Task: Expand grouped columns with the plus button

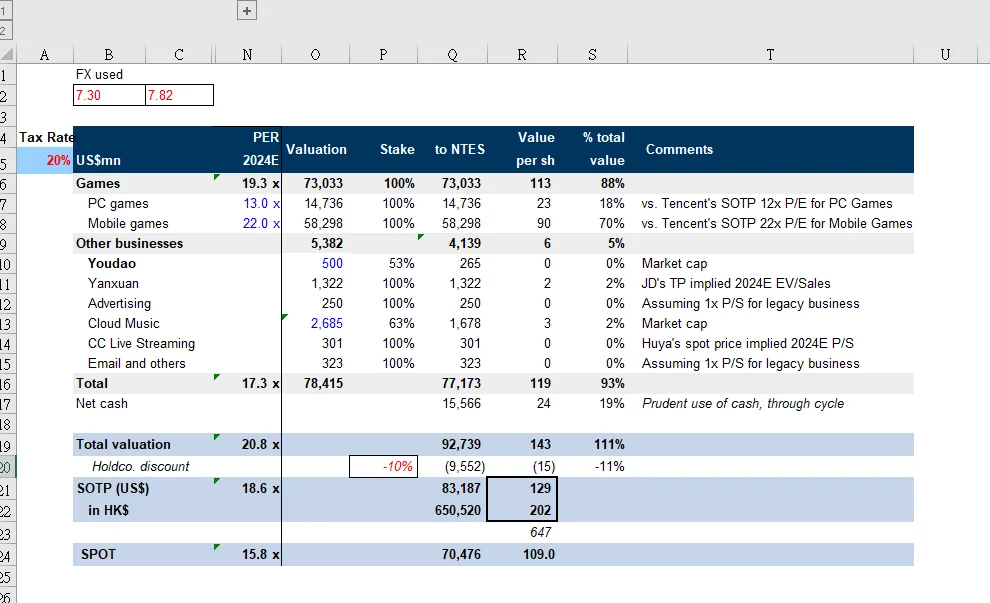Action: [x=247, y=11]
